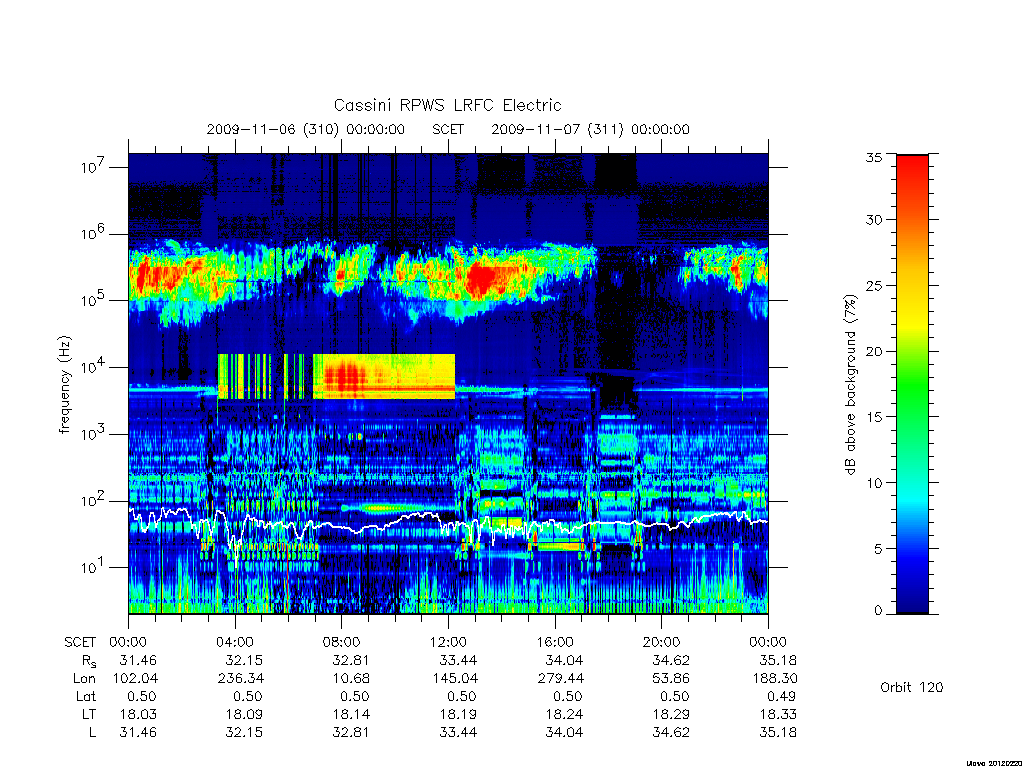Viewport: 1024px width, 768px height.
Task: Click Rs row value 35.18
Action: click(x=778, y=660)
